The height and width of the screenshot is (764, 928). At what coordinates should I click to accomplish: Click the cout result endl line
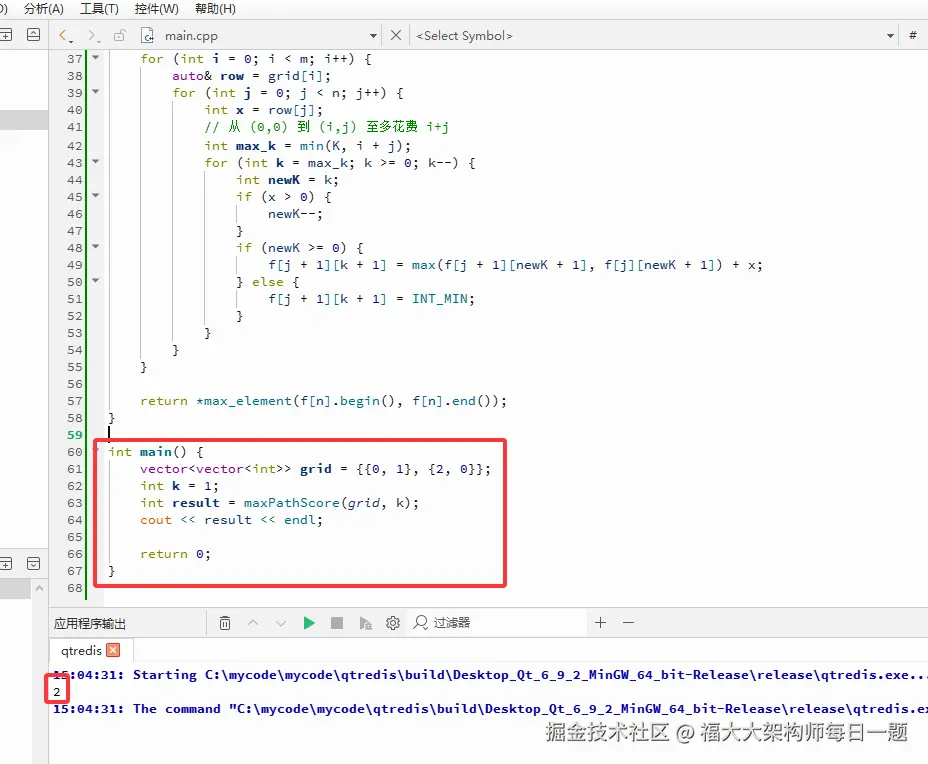[231, 520]
